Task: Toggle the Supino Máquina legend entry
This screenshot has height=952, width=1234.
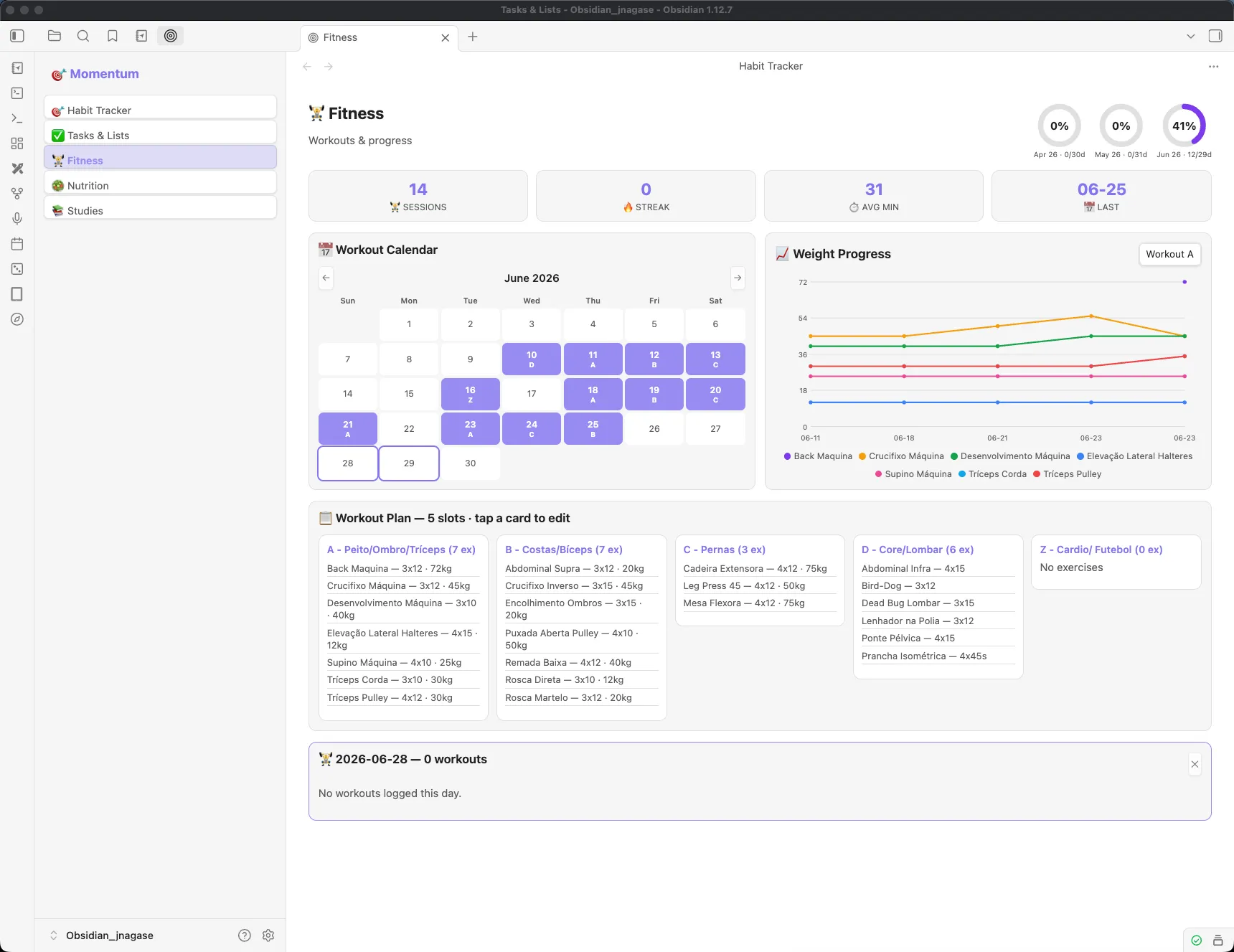Action: 913,474
